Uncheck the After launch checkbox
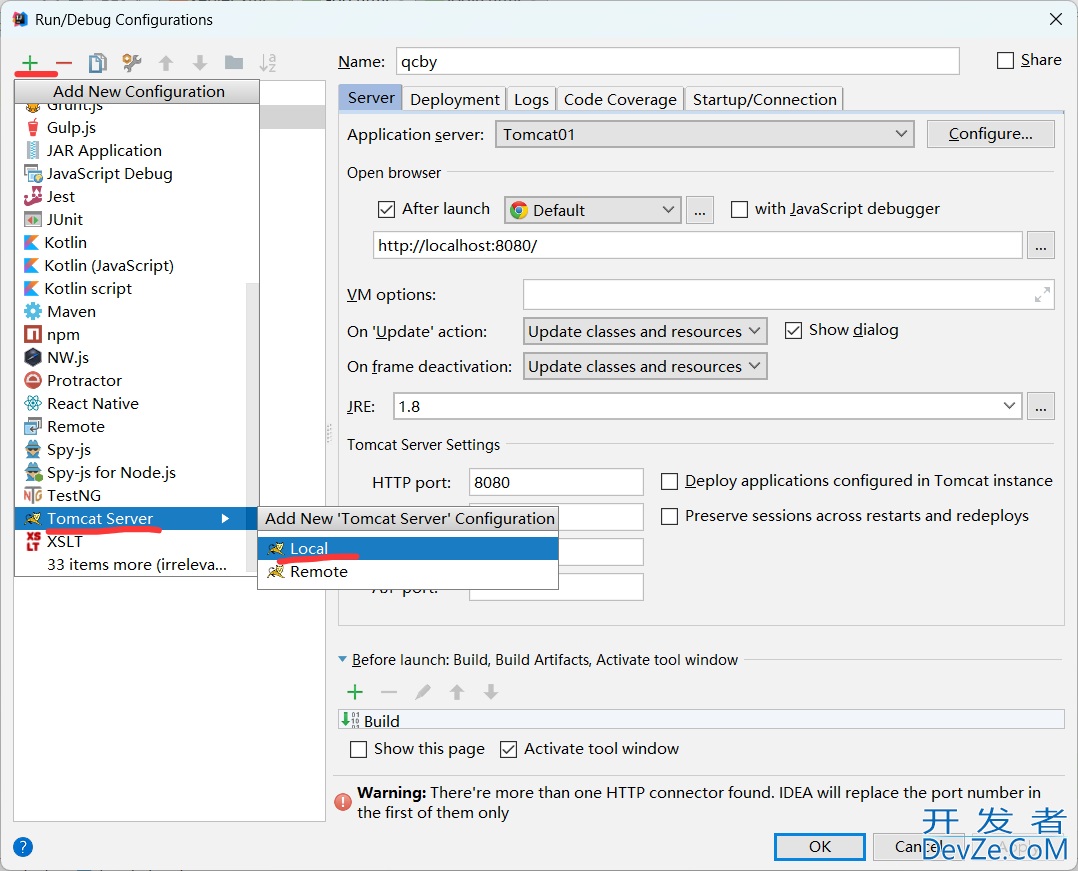 coord(386,209)
